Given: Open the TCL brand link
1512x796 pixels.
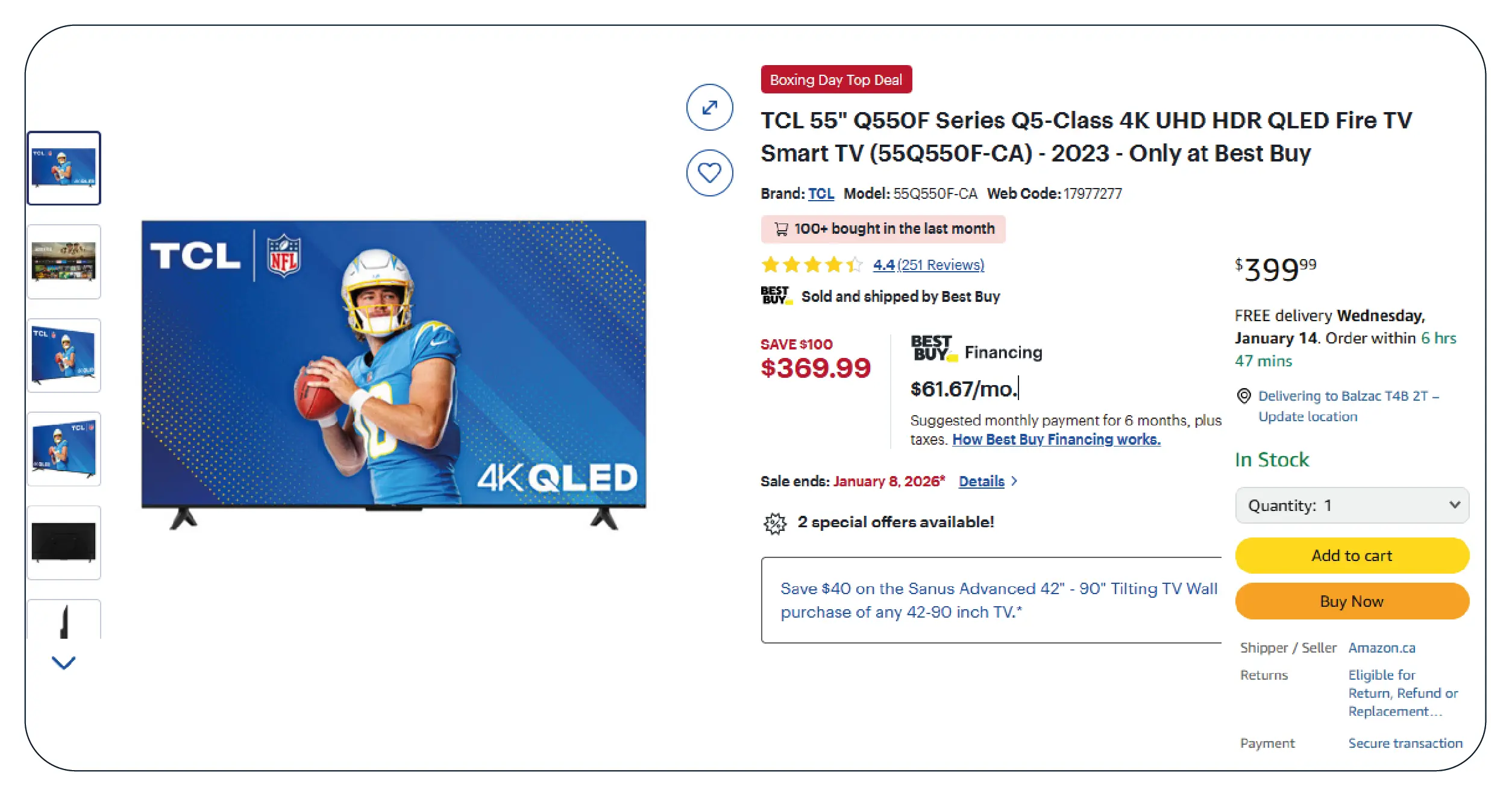Looking at the screenshot, I should click(820, 193).
